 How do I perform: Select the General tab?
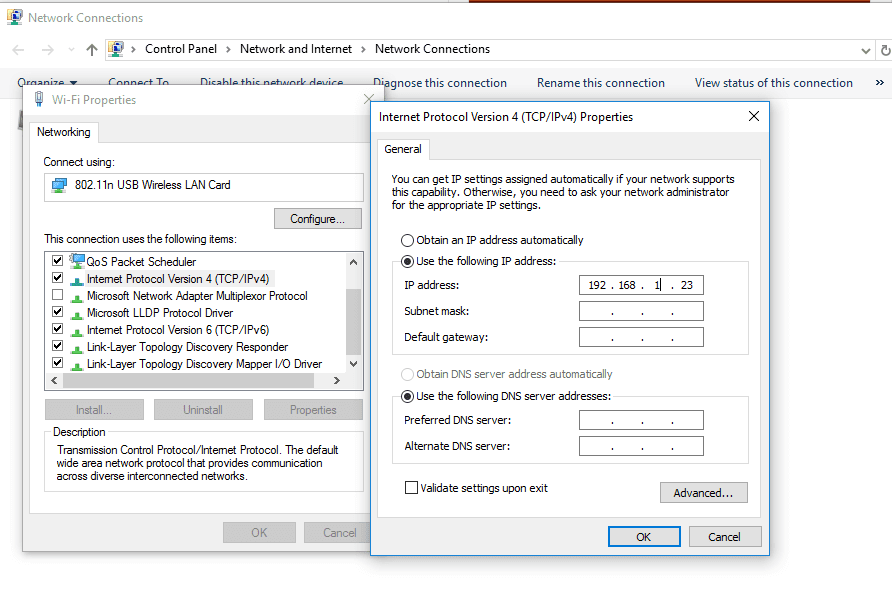(403, 148)
